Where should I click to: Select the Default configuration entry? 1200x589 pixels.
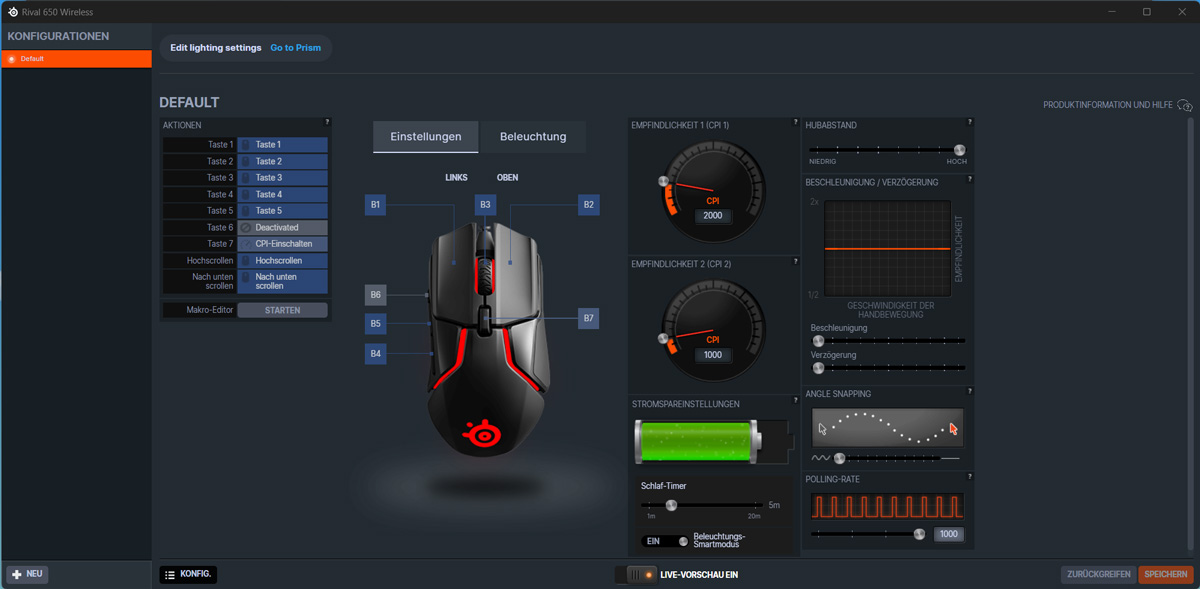tap(77, 59)
